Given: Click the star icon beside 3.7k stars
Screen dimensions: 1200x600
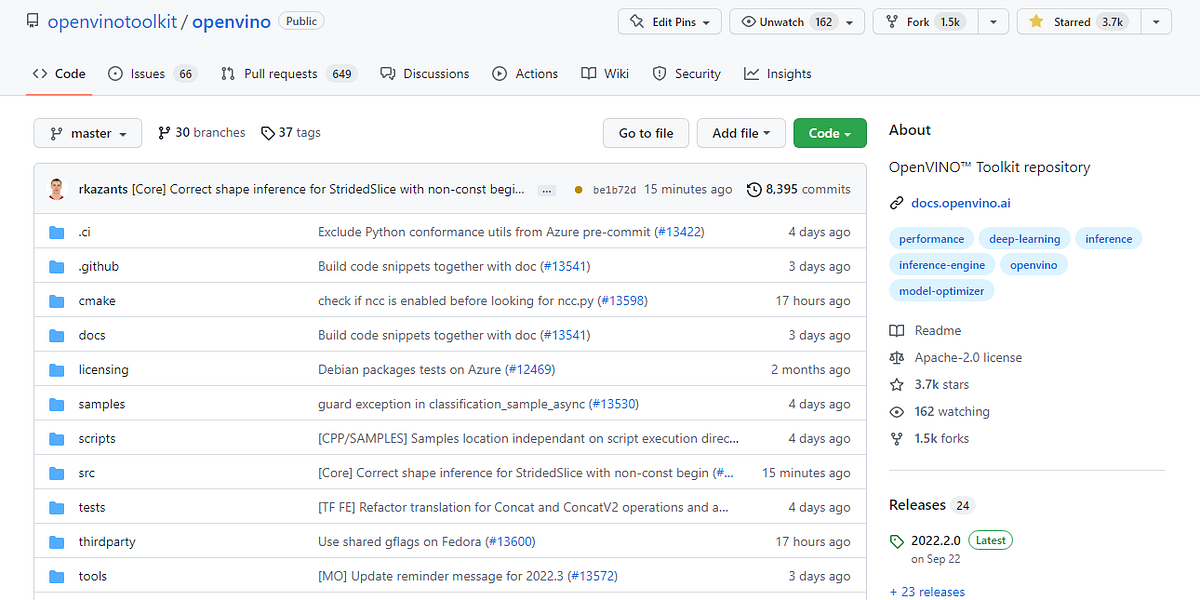Looking at the screenshot, I should coord(897,385).
